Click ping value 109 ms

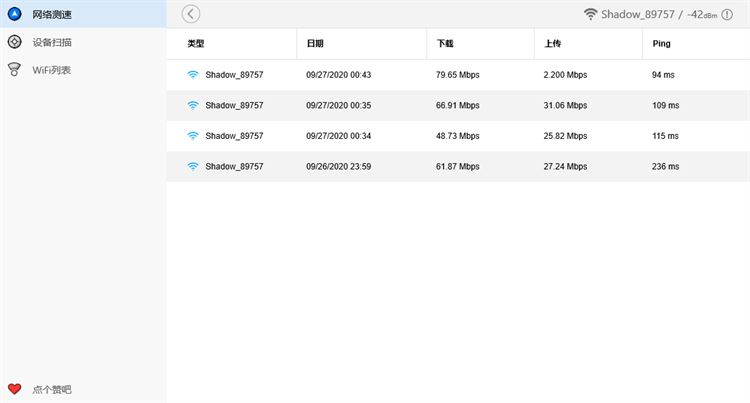click(665, 105)
